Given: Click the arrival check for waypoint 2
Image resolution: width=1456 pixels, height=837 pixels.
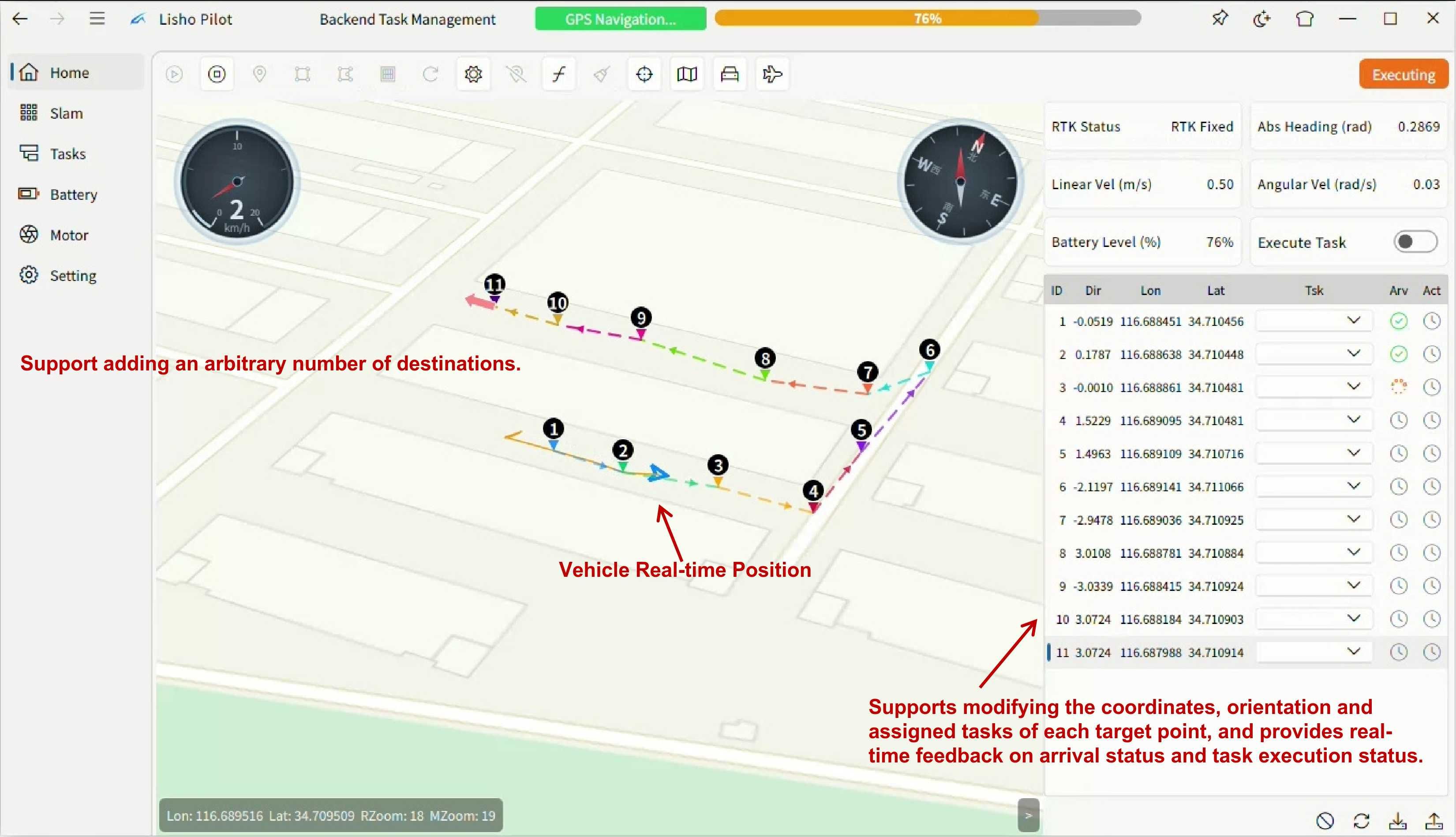Looking at the screenshot, I should 1399,354.
